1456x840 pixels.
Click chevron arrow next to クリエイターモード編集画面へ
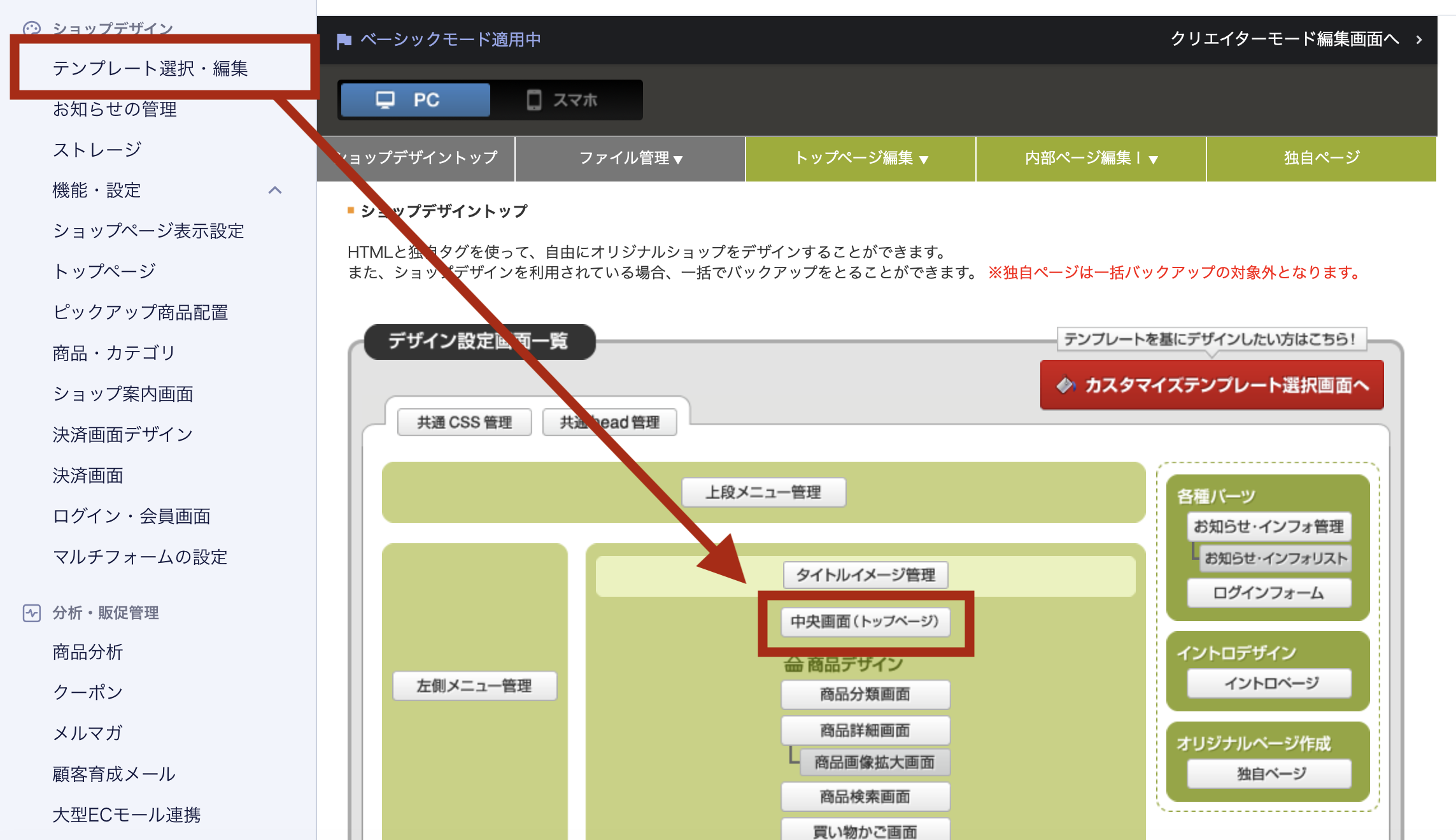1419,39
